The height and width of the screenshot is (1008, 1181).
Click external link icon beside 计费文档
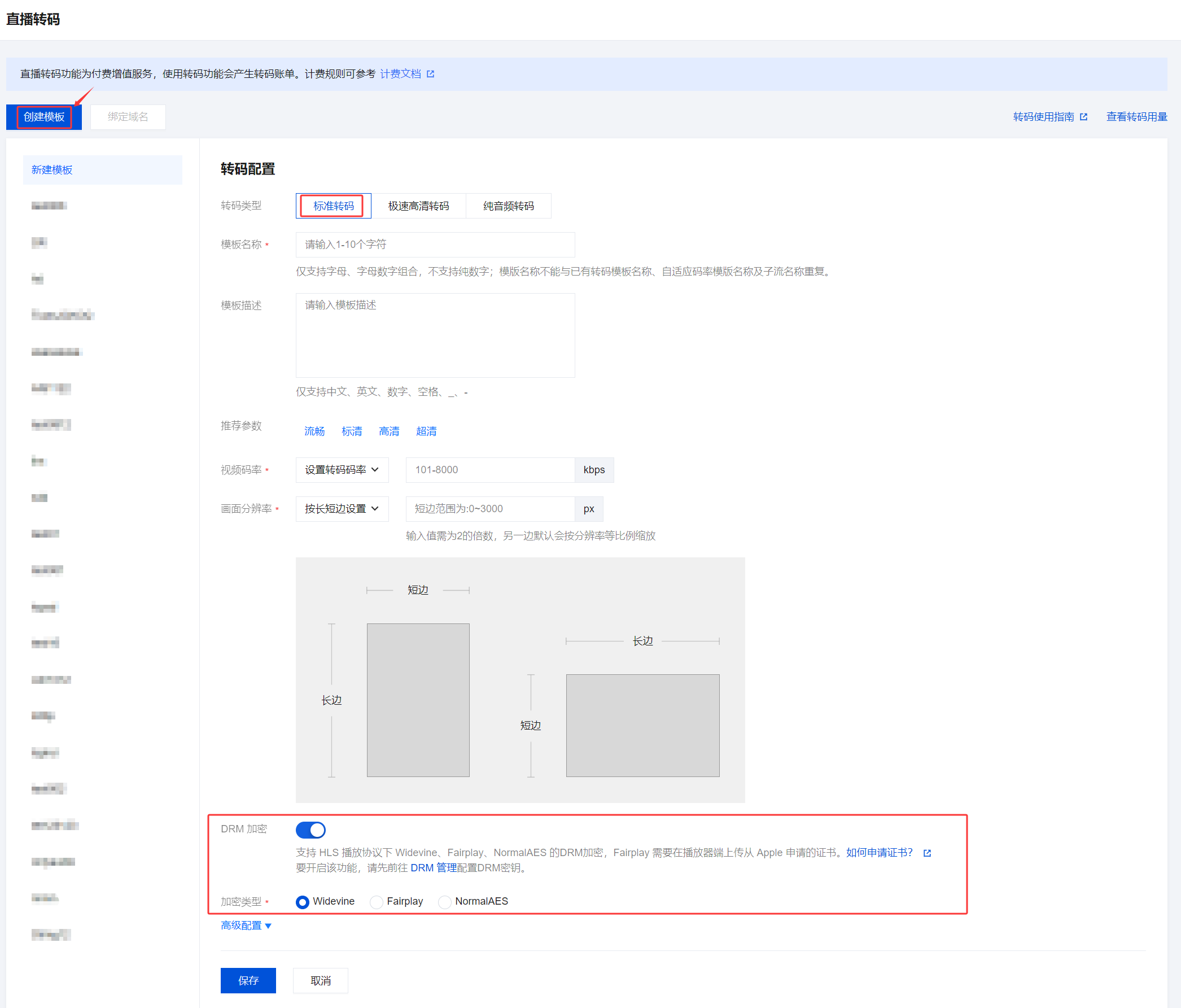point(430,74)
